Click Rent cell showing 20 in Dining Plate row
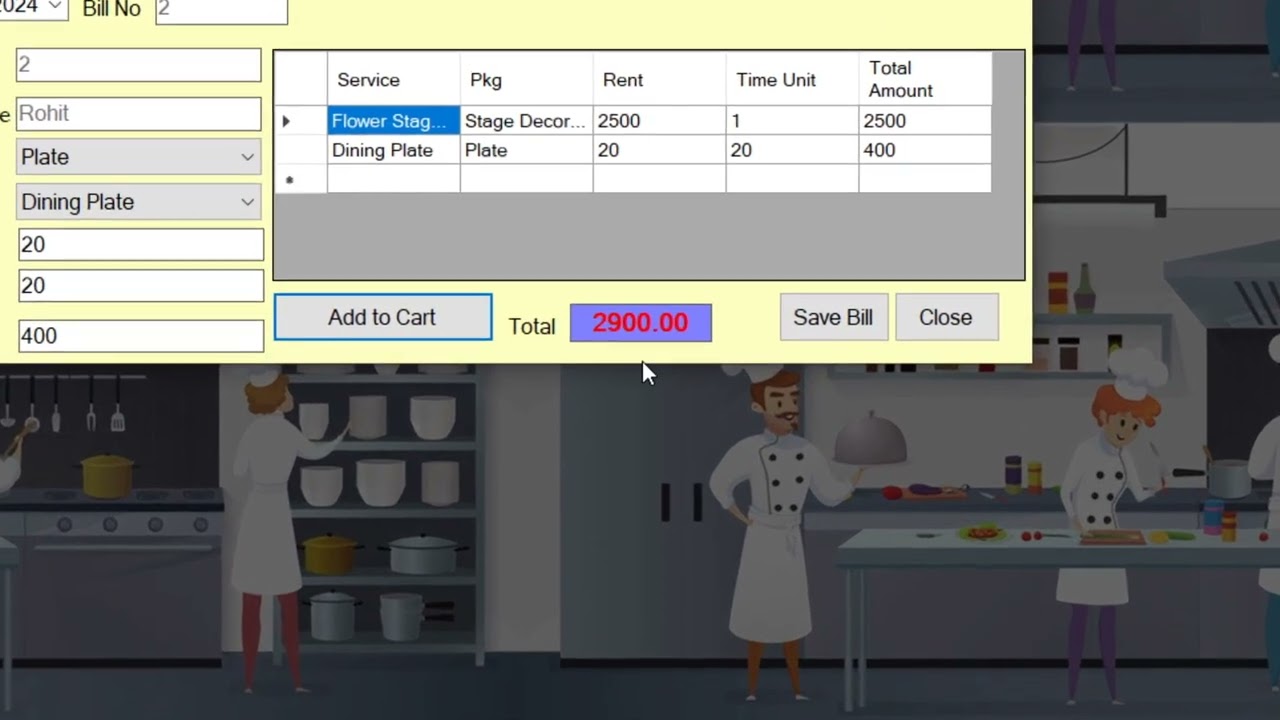The width and height of the screenshot is (1280, 720). [x=659, y=150]
